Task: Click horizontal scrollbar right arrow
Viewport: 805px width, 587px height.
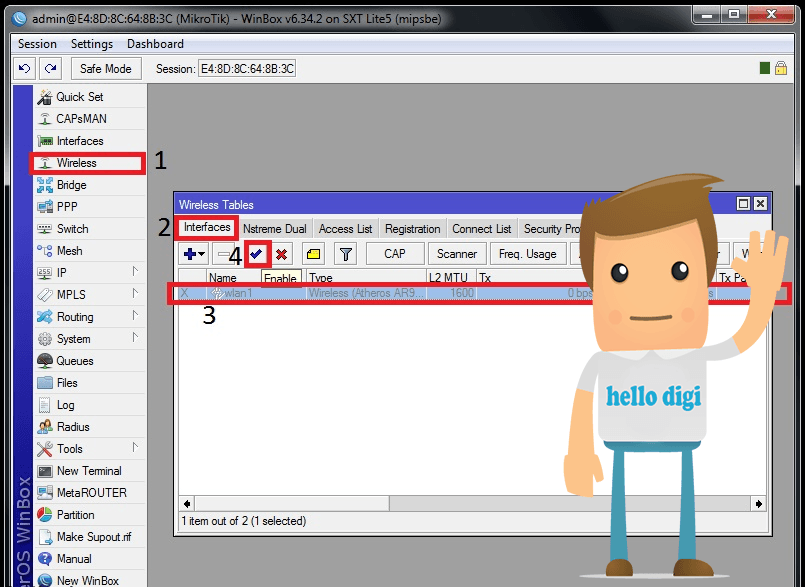Action: [758, 504]
